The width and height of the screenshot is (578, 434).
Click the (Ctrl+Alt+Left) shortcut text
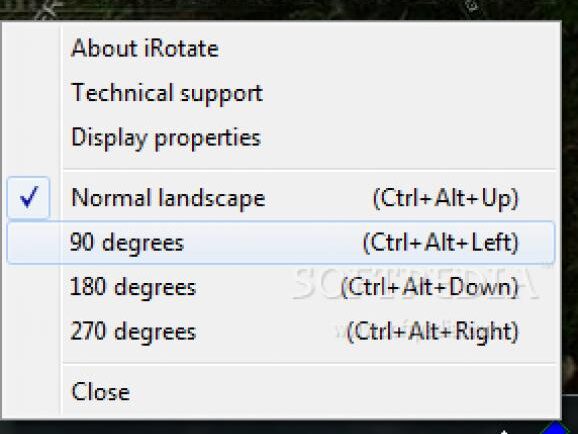(441, 243)
